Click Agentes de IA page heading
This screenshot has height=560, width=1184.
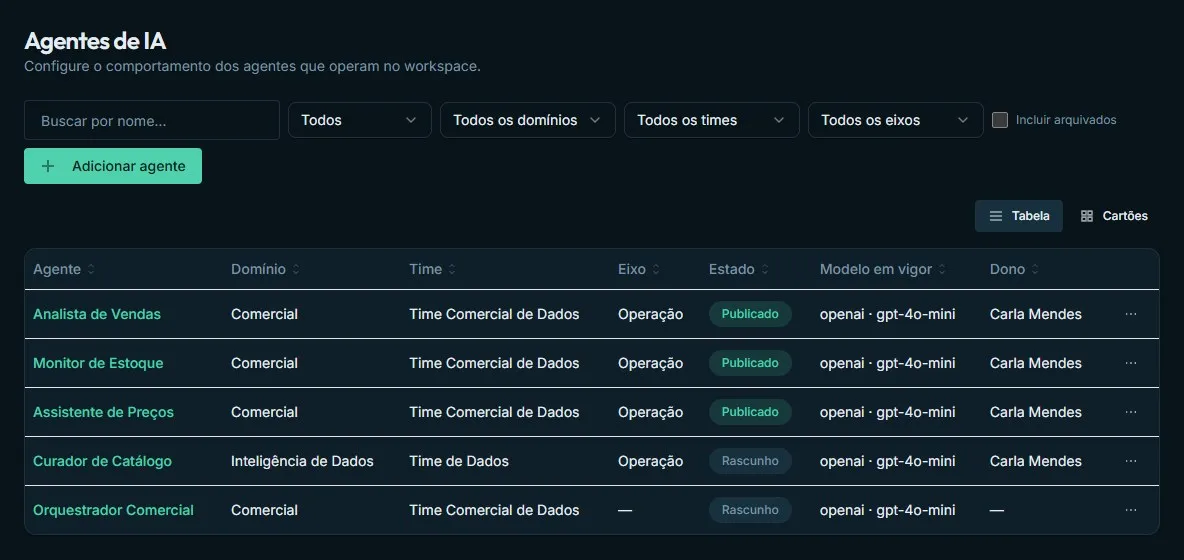click(x=95, y=41)
